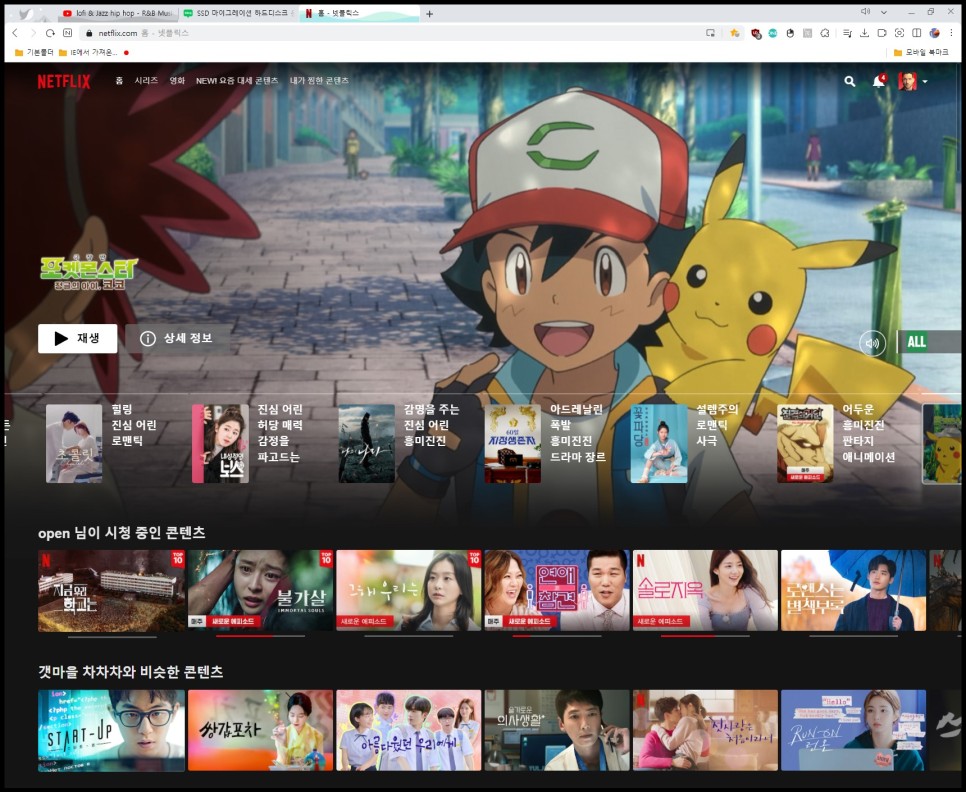Open the browser three-dot menu
The height and width of the screenshot is (792, 966).
(x=952, y=33)
